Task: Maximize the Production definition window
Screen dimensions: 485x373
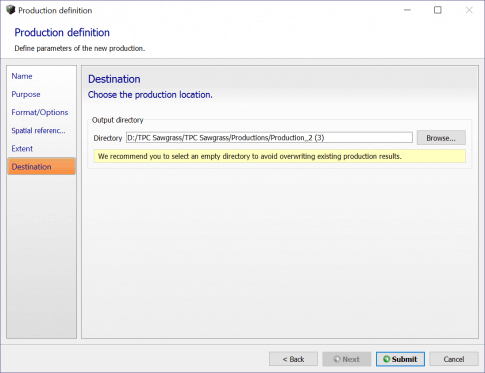Action: coord(438,10)
